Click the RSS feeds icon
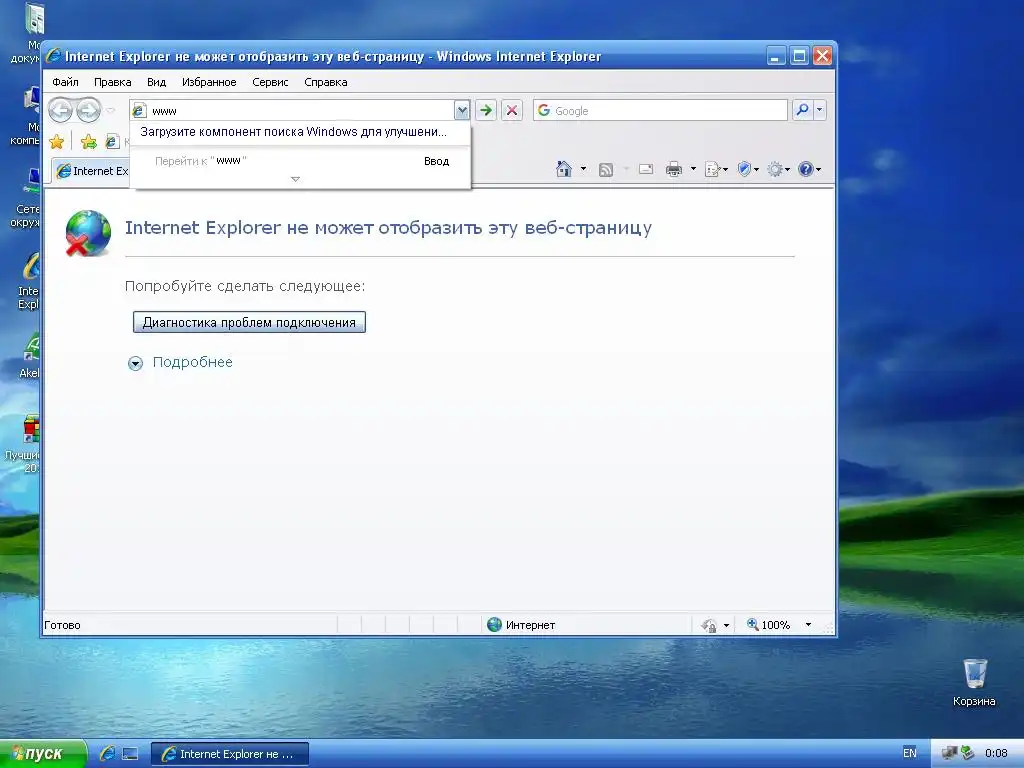The image size is (1024, 768). [606, 170]
